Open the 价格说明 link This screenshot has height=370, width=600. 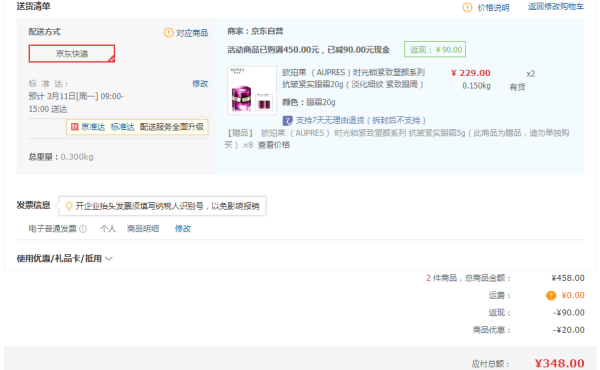coord(493,8)
